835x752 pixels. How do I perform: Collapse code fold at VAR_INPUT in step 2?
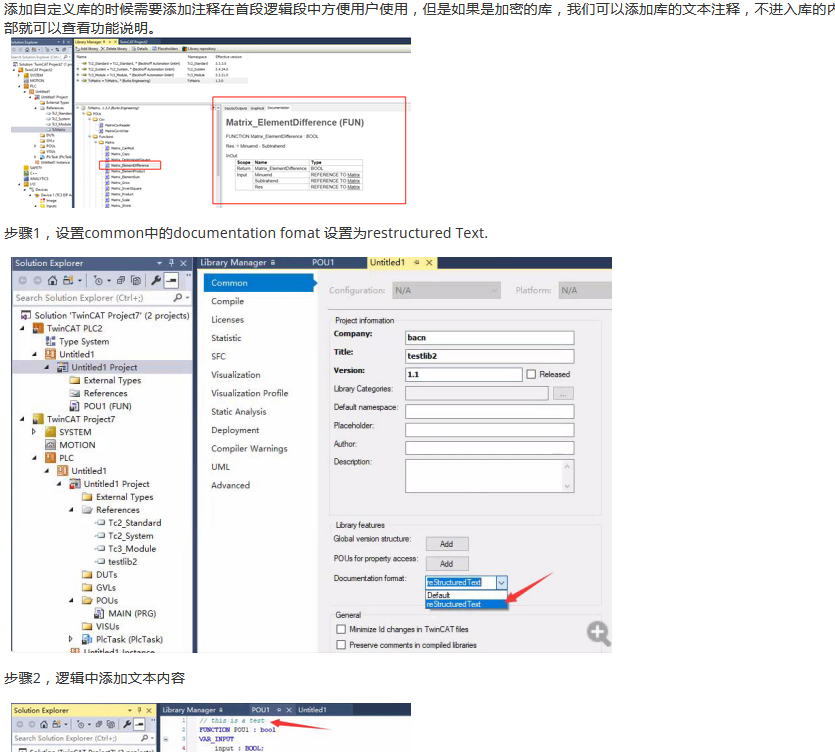point(166,739)
